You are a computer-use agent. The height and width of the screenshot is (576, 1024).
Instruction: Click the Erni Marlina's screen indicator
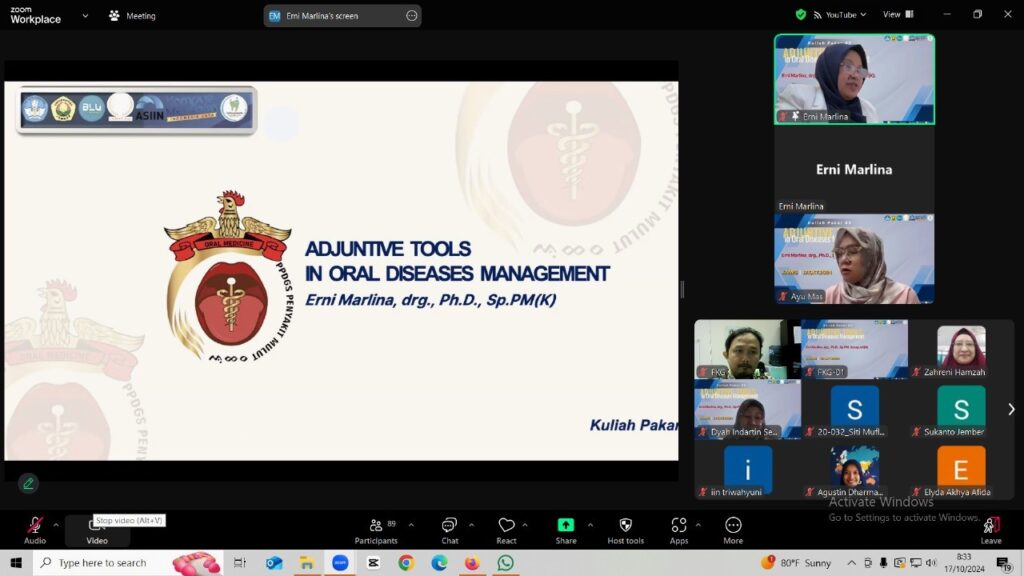(342, 16)
